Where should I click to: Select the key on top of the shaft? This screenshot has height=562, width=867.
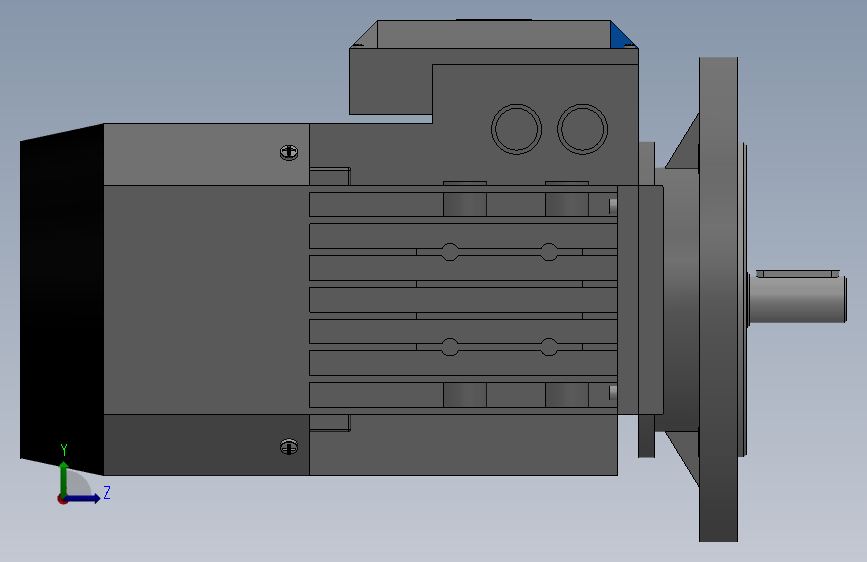coord(797,273)
